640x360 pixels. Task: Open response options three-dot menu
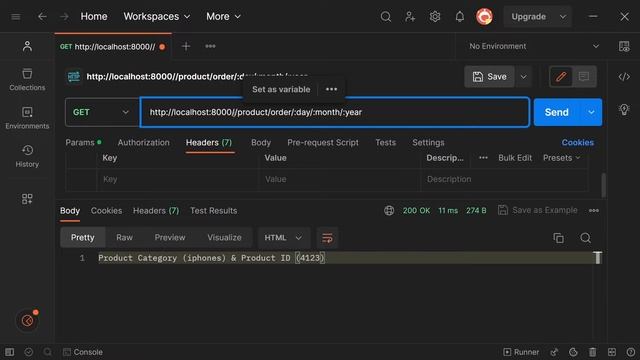[594, 211]
